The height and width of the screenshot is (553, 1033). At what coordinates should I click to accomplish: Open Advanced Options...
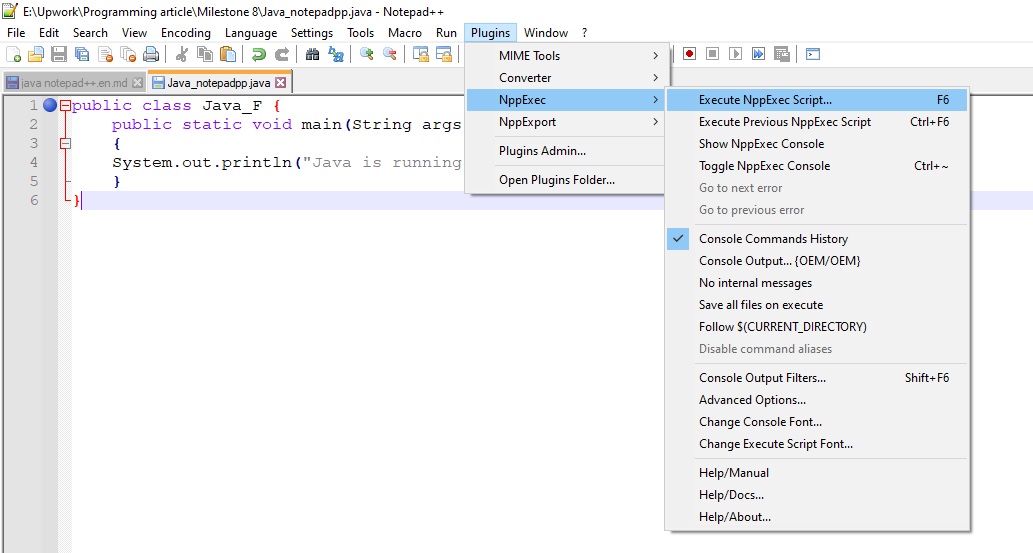817,400
